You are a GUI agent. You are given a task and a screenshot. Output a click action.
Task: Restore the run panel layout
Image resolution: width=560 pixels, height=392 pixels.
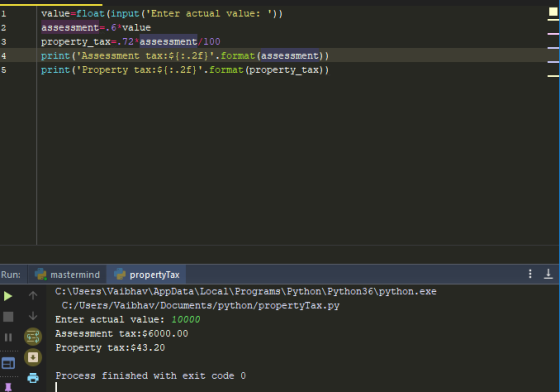pyautogui.click(x=8, y=363)
